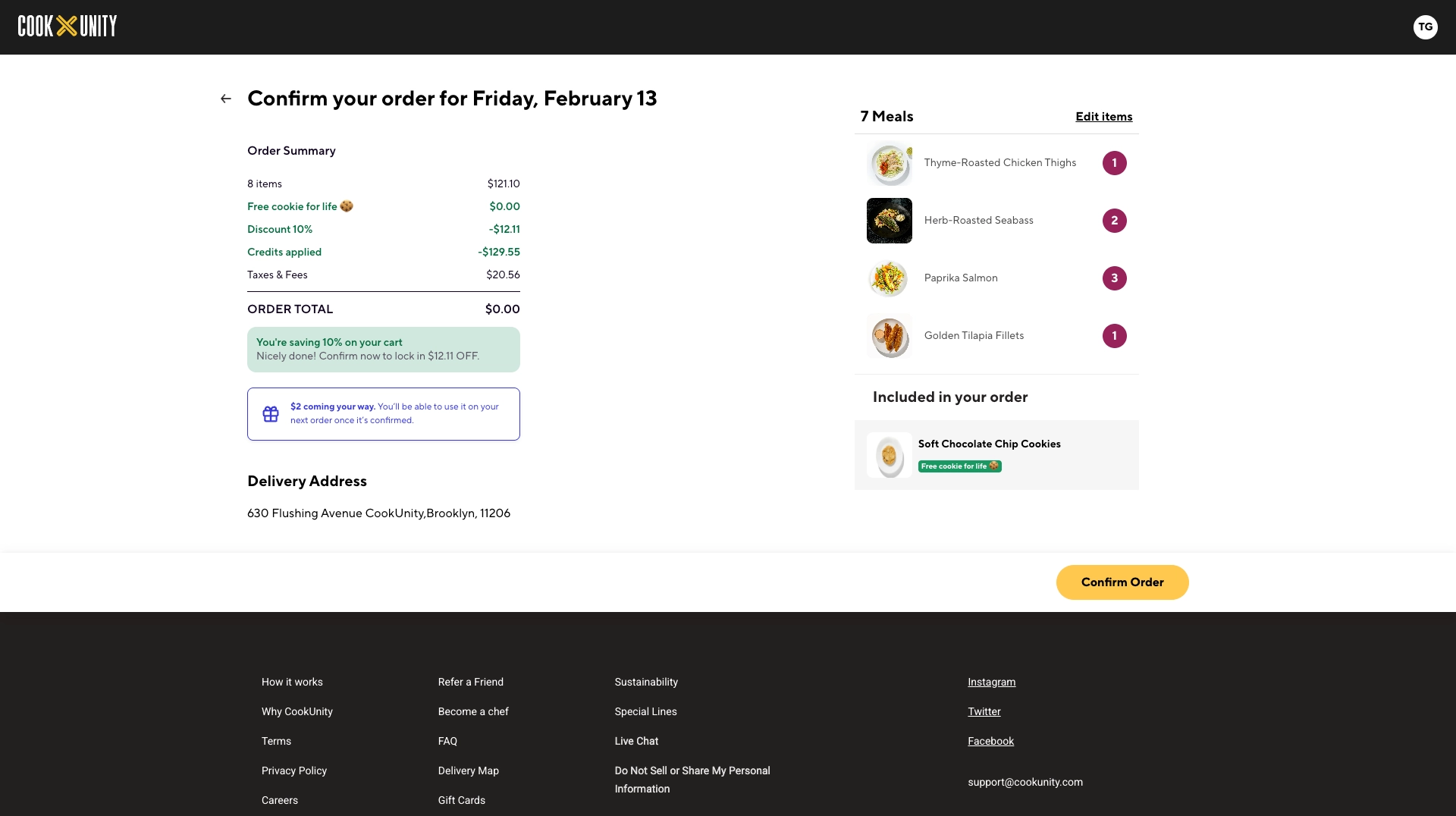Open the Gift Cards footer link
The image size is (1456, 816).
tap(461, 801)
